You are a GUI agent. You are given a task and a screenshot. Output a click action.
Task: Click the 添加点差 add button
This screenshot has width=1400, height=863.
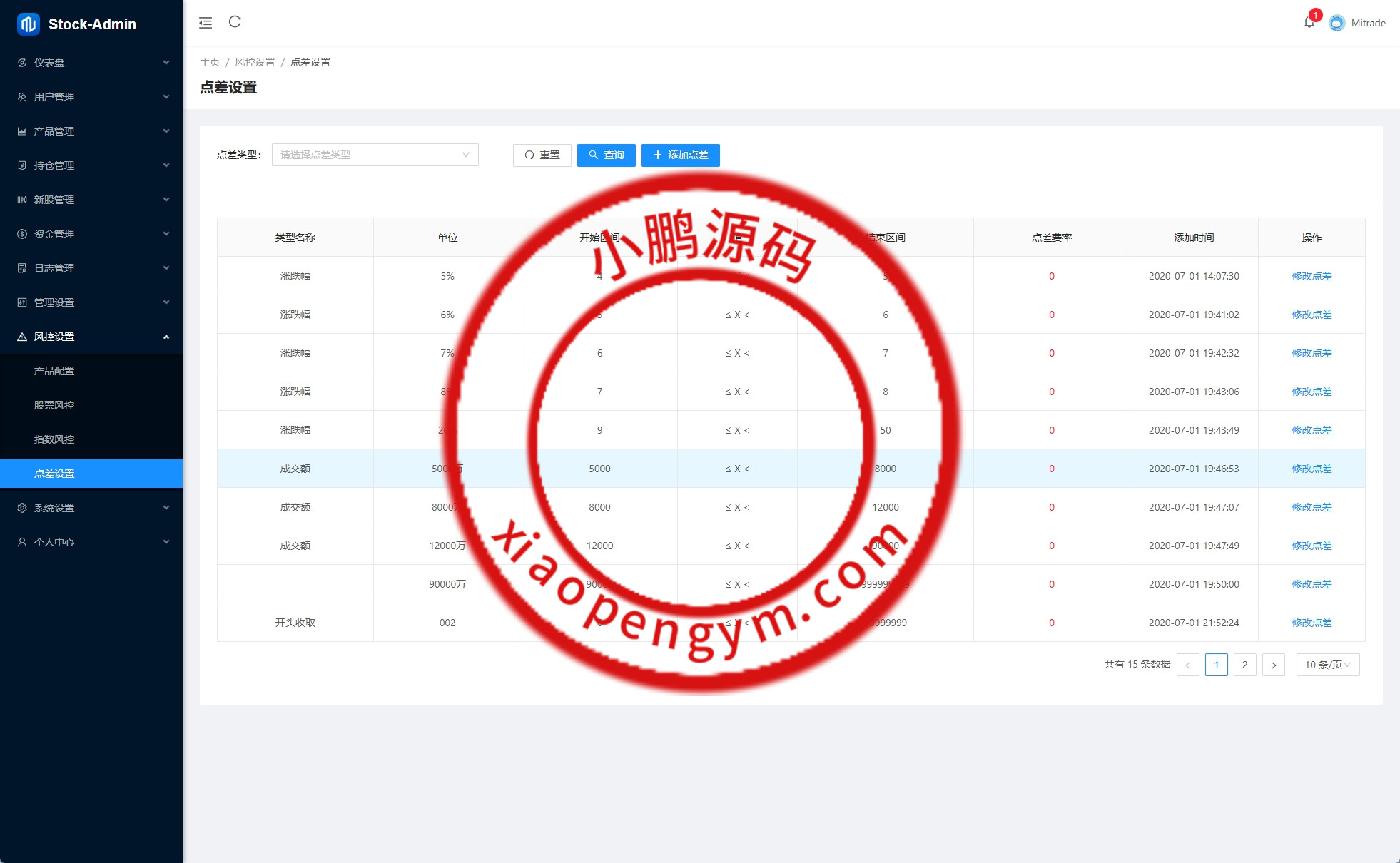tap(679, 155)
